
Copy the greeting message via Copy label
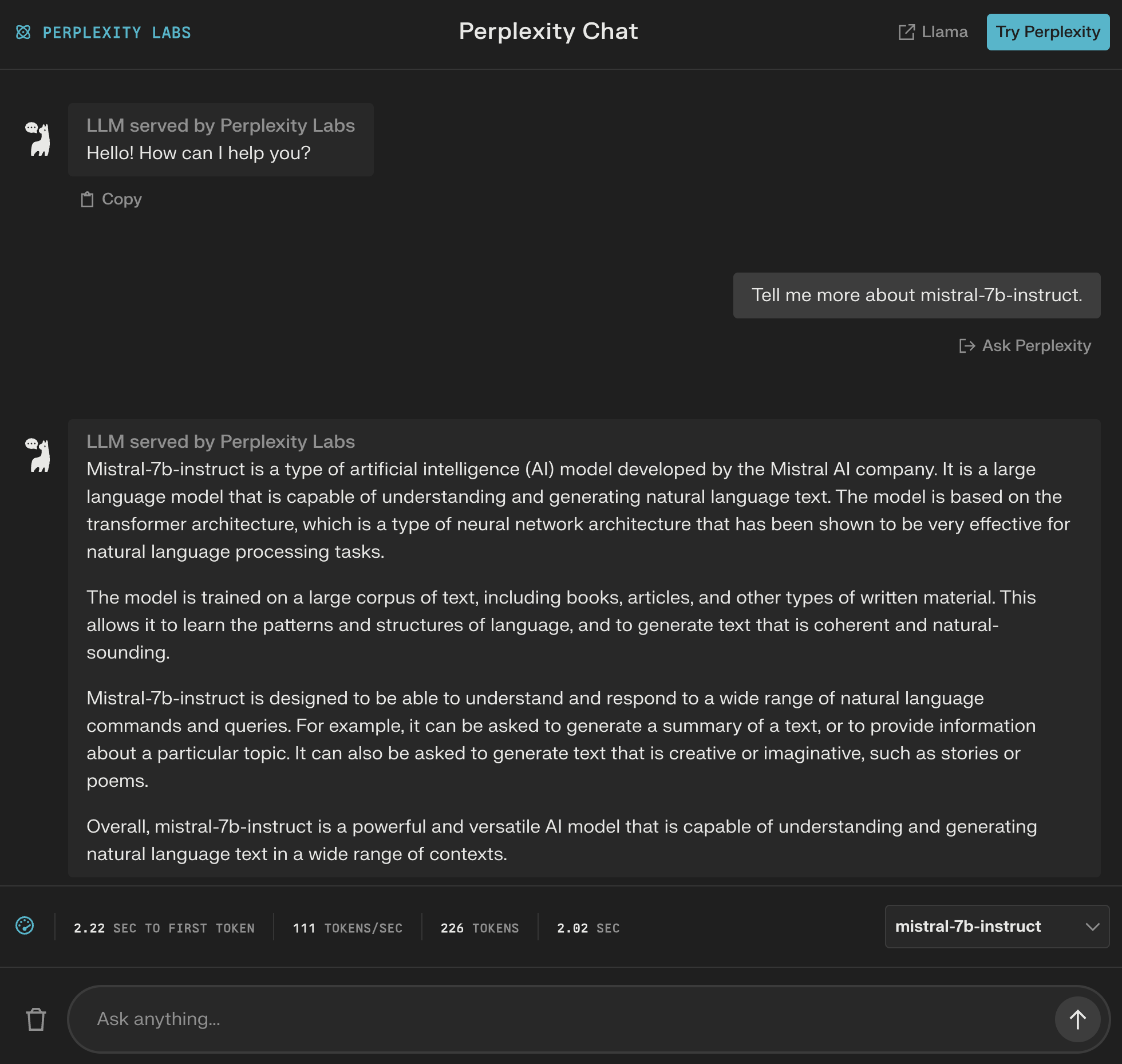(122, 199)
